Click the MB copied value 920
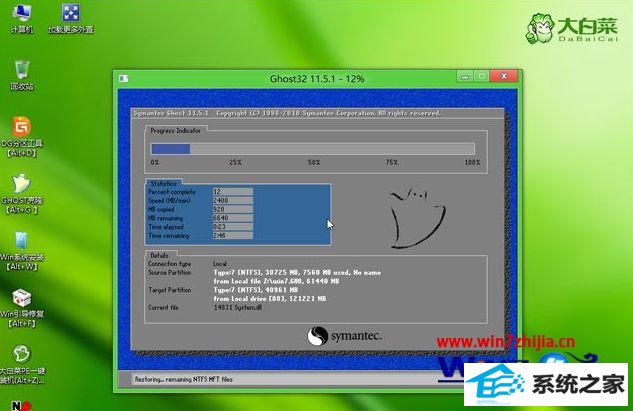 (233, 209)
